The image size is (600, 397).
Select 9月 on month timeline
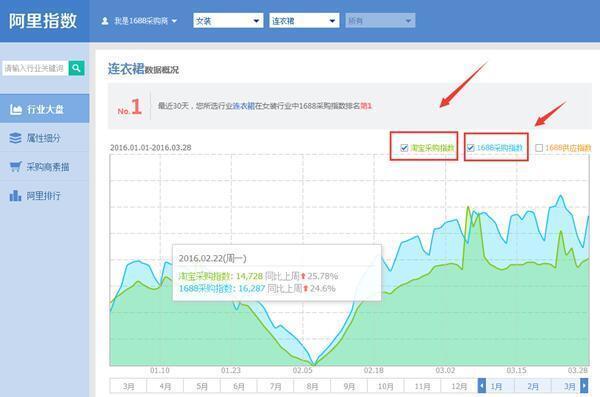(x=349, y=386)
